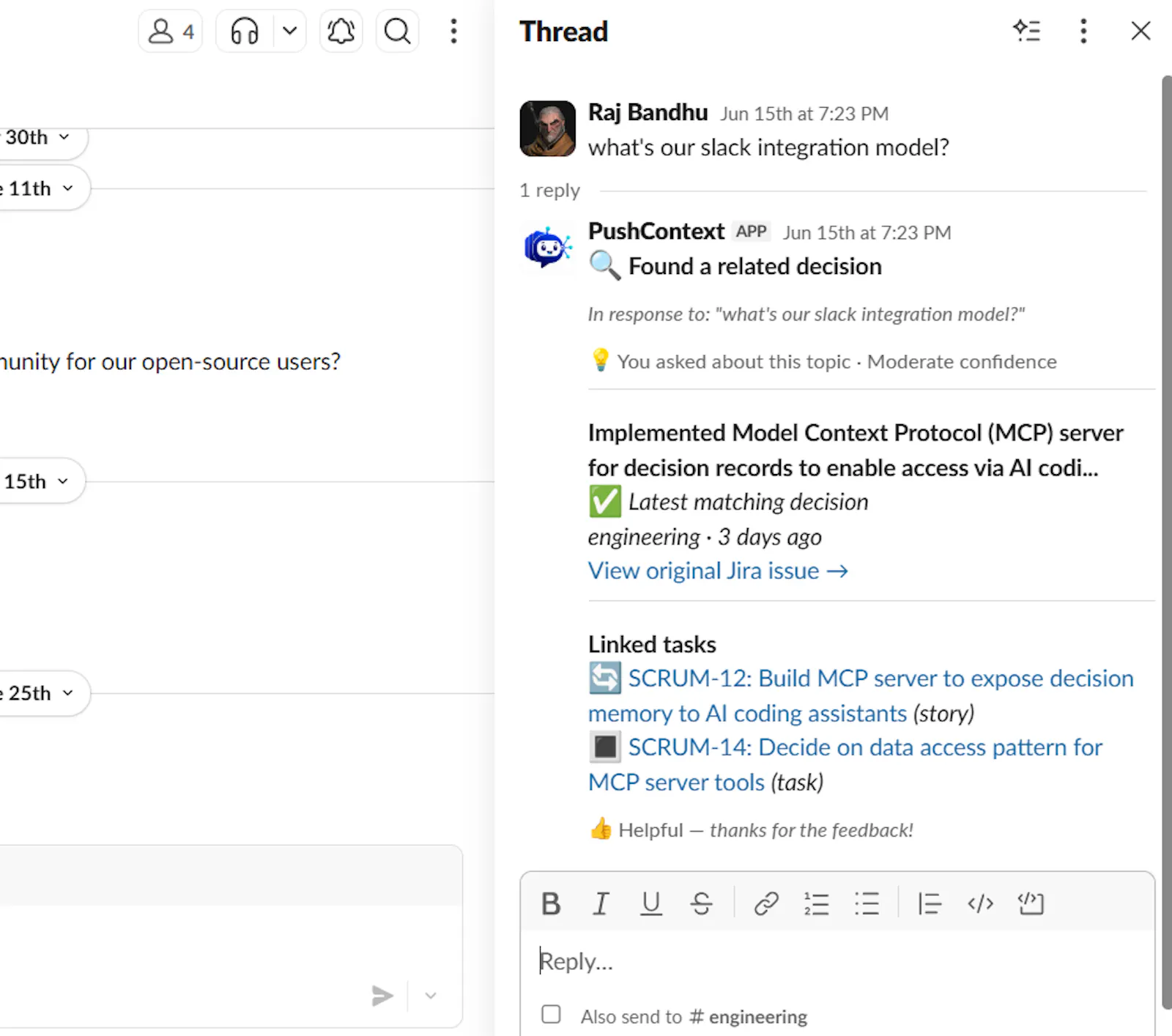Open the View original Jira issue link
Image resolution: width=1172 pixels, height=1036 pixels.
pyautogui.click(x=718, y=571)
